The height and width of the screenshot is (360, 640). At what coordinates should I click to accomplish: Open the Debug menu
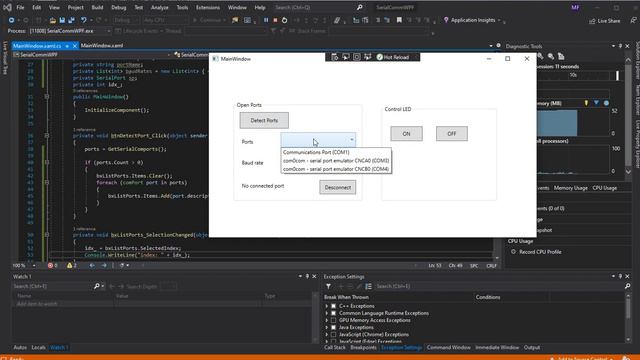tap(119, 7)
